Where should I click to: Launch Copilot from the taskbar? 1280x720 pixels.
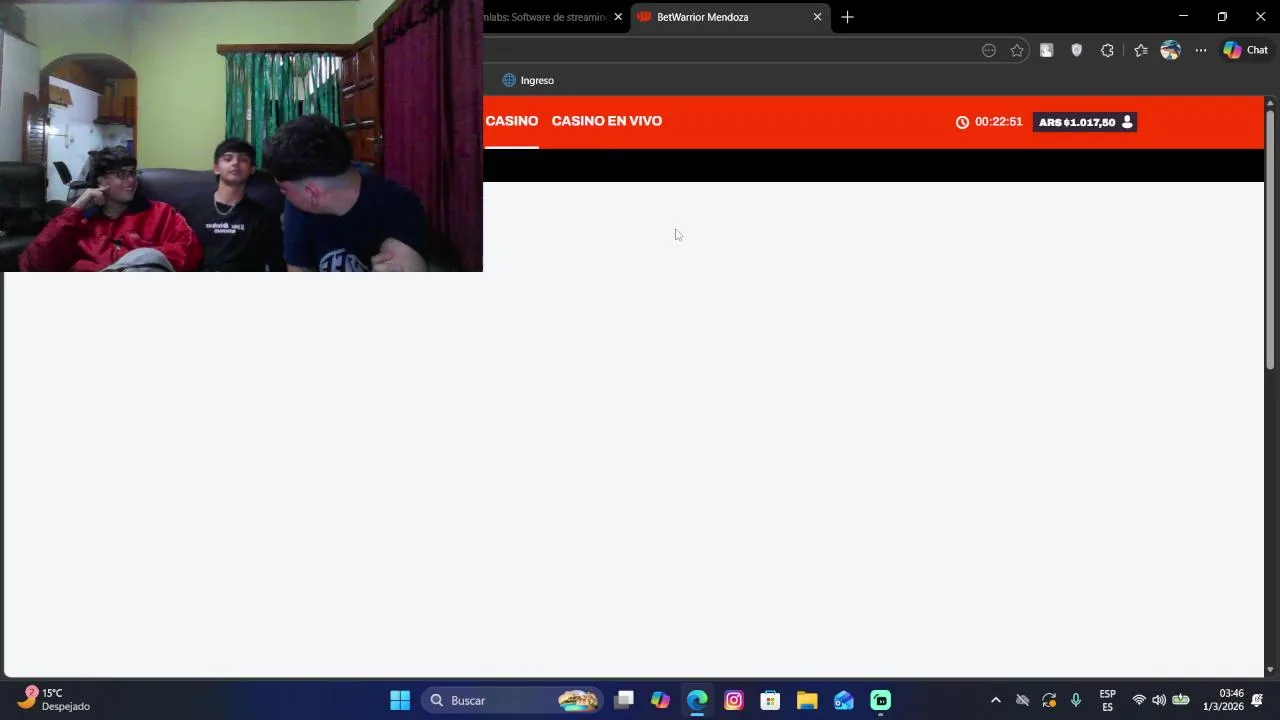click(660, 700)
